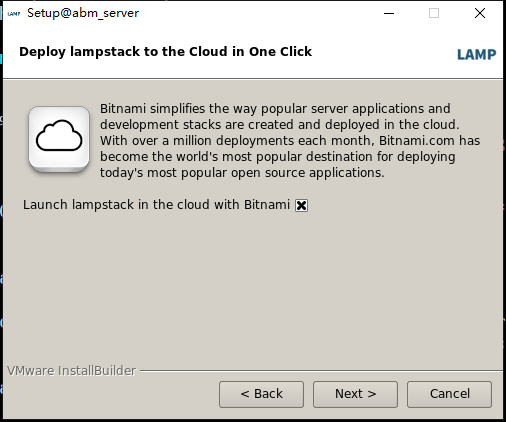Minimize the Setup window

(x=389, y=13)
